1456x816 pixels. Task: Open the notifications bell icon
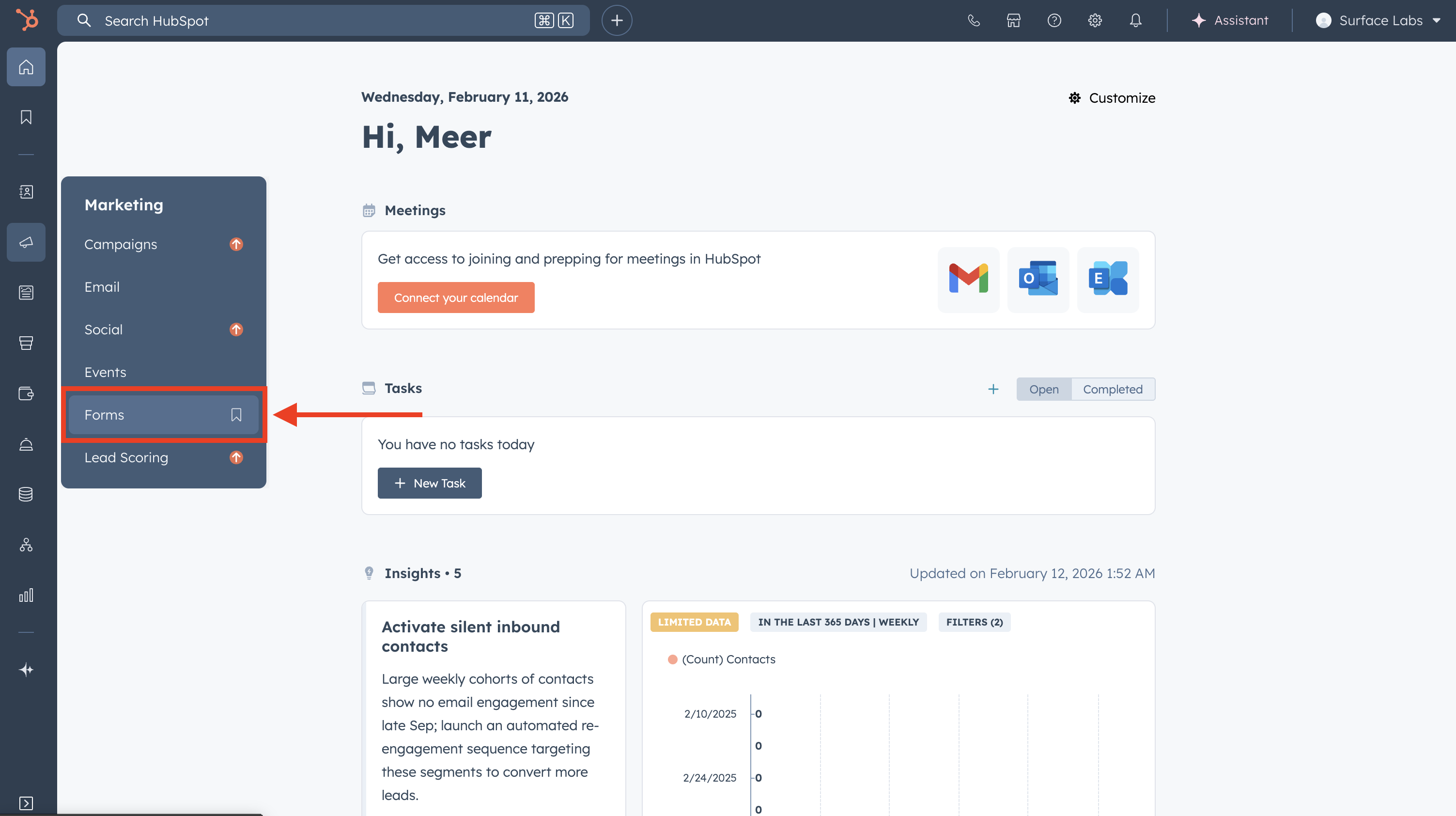[x=1135, y=20]
